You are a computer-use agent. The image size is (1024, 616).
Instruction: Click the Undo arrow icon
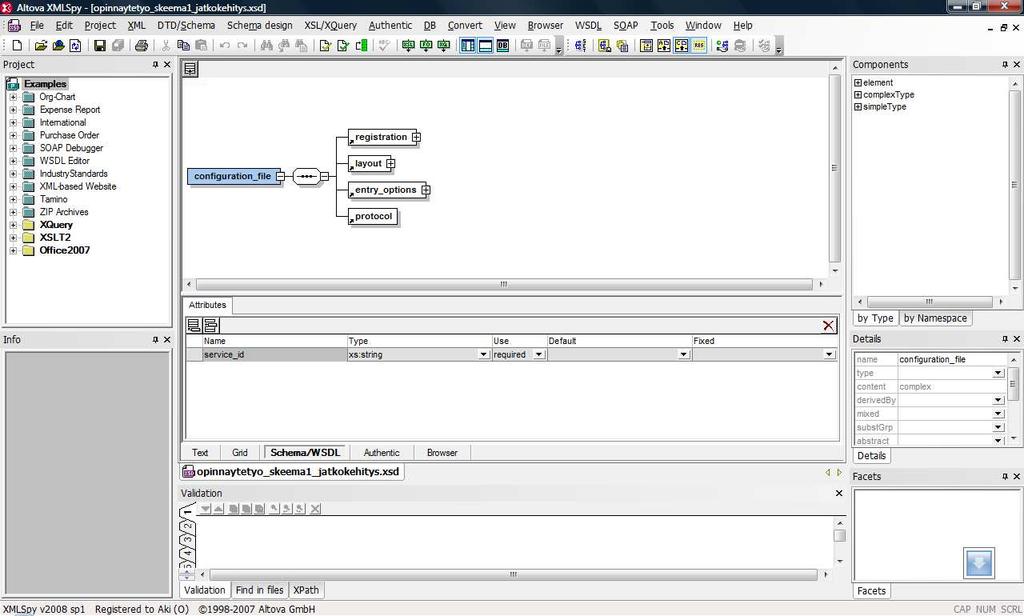[x=225, y=46]
